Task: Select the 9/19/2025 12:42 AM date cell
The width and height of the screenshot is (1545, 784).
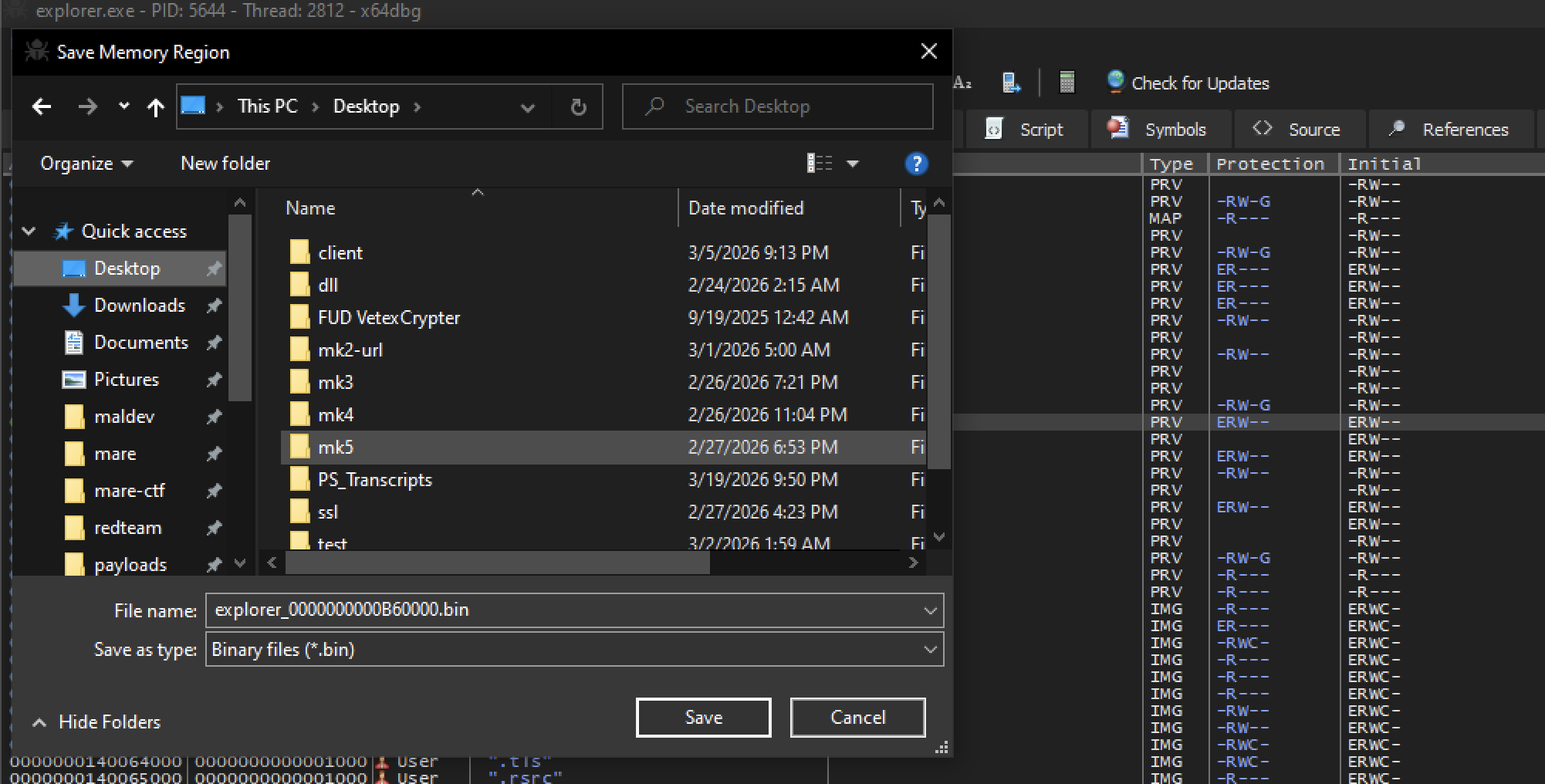Action: pos(769,318)
